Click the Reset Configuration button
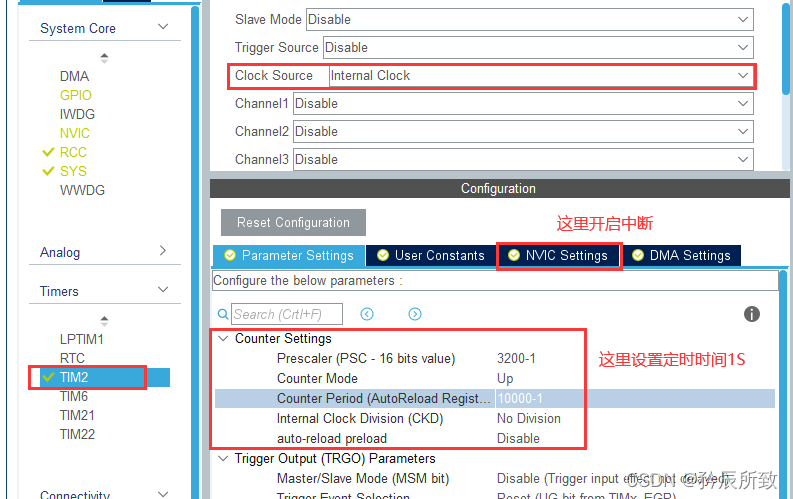The width and height of the screenshot is (793, 499). (x=293, y=222)
